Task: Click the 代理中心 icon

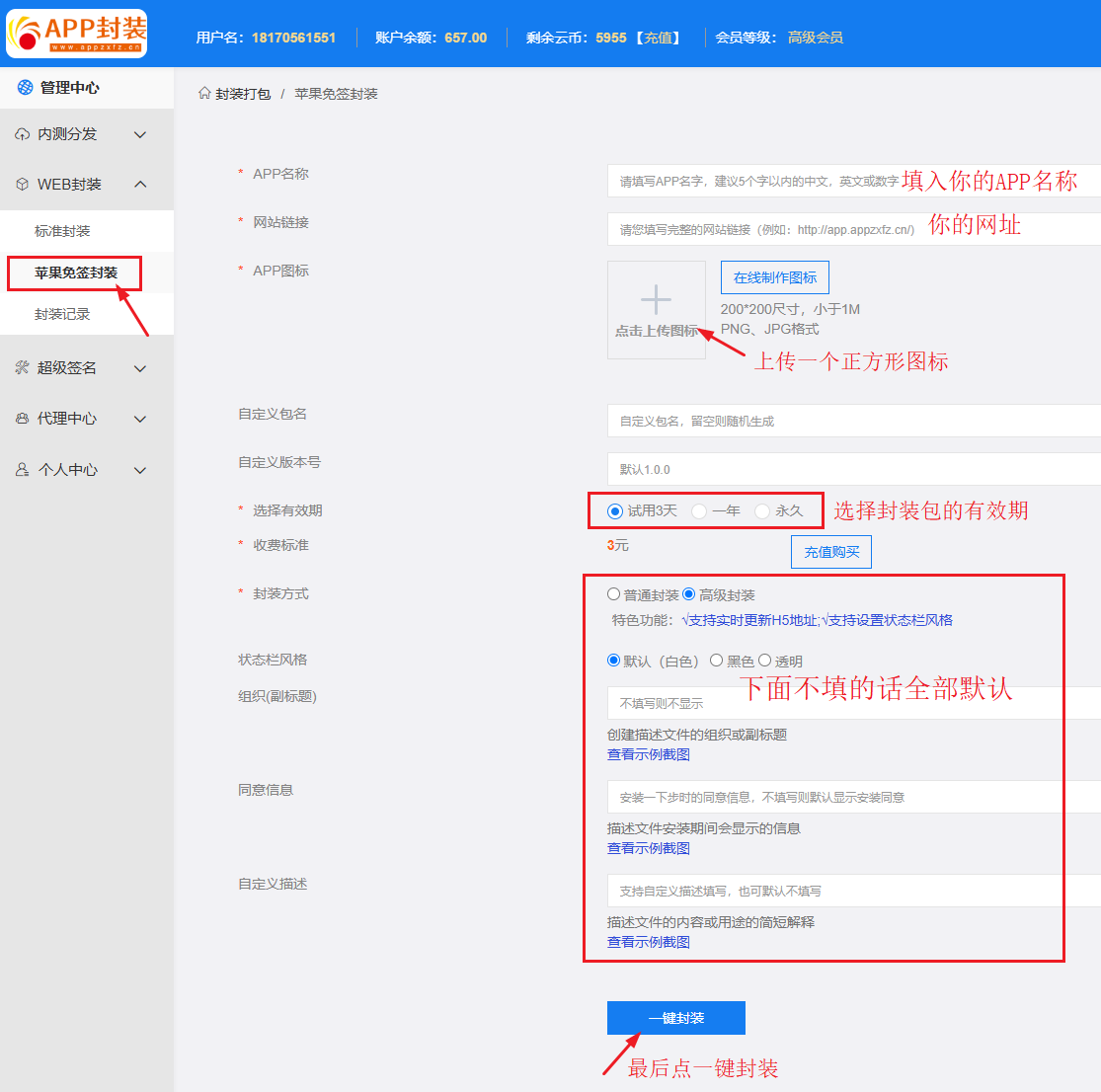Action: [x=22, y=419]
